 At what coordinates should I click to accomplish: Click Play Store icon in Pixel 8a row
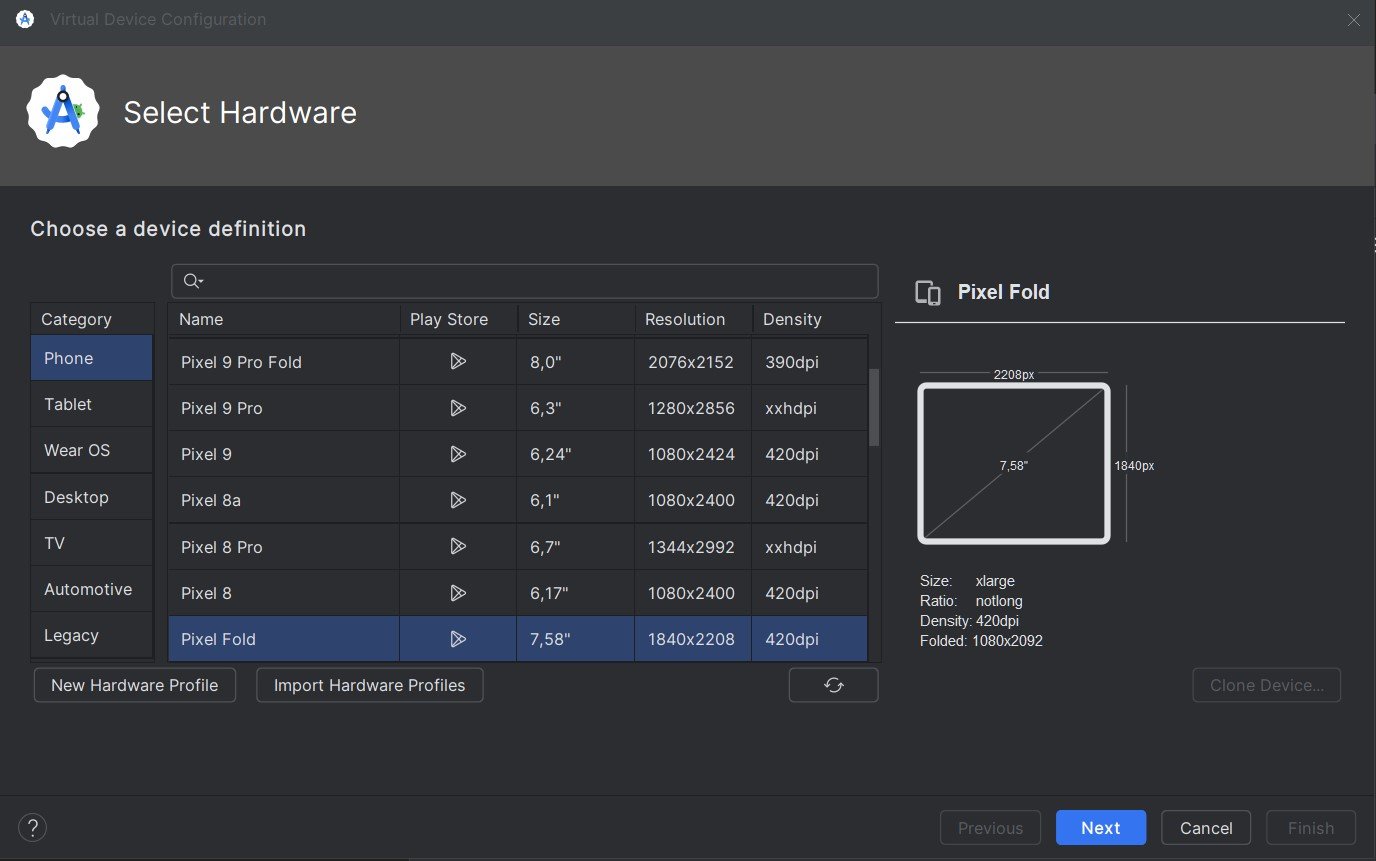458,500
